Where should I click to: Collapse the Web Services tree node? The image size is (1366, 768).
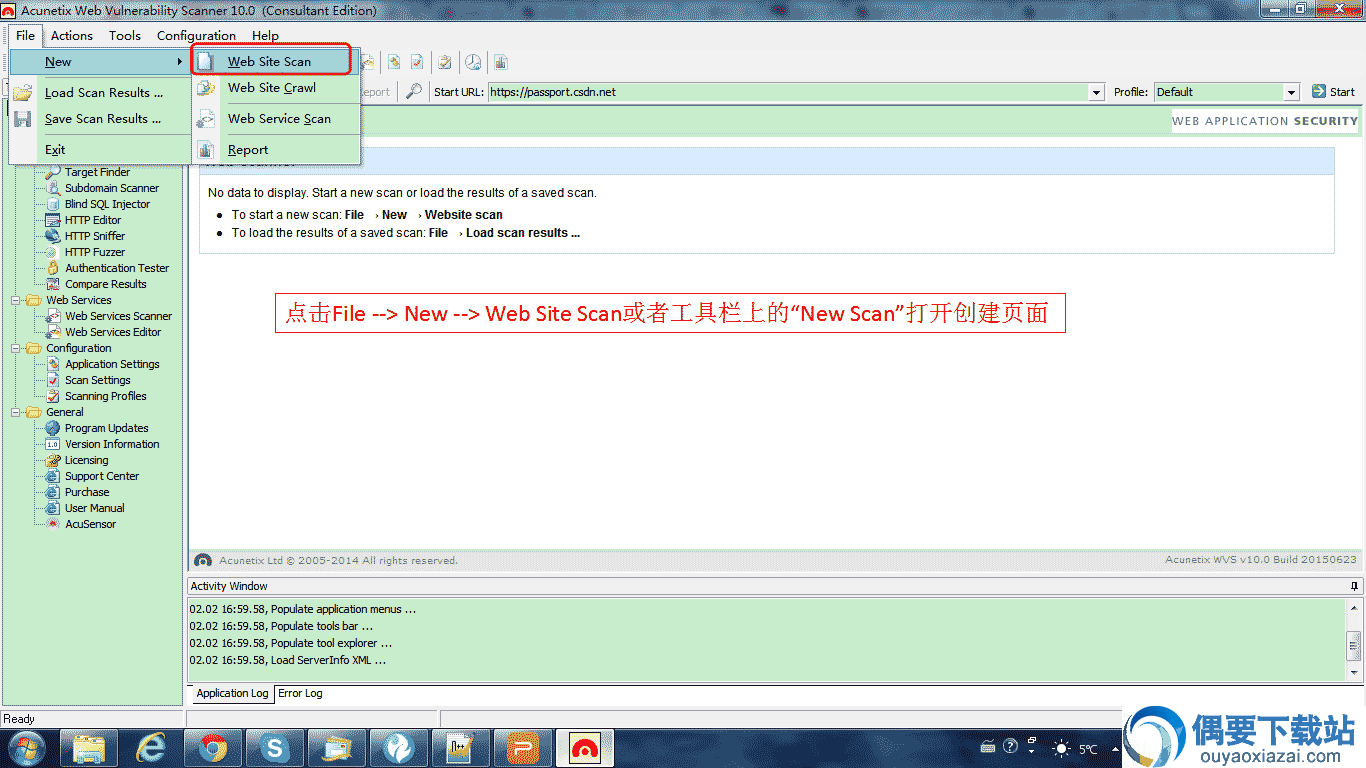pos(16,300)
